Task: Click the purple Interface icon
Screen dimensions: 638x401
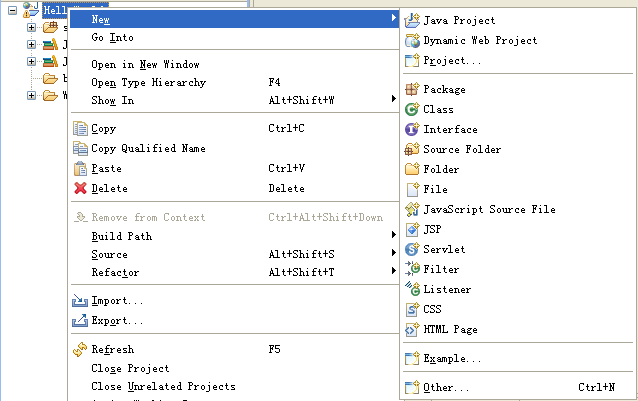Action: click(x=412, y=129)
